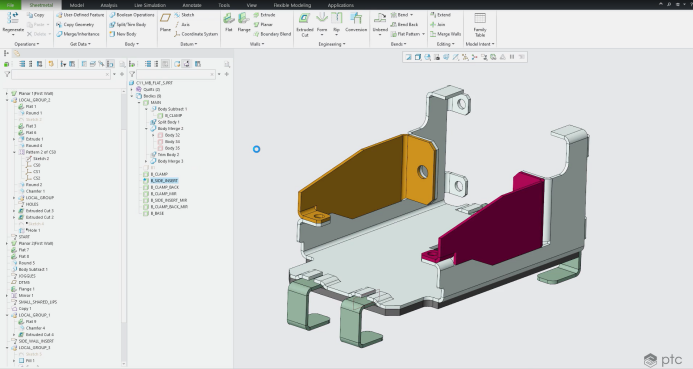
Task: Open the Body group dropdown
Action: (x=132, y=44)
